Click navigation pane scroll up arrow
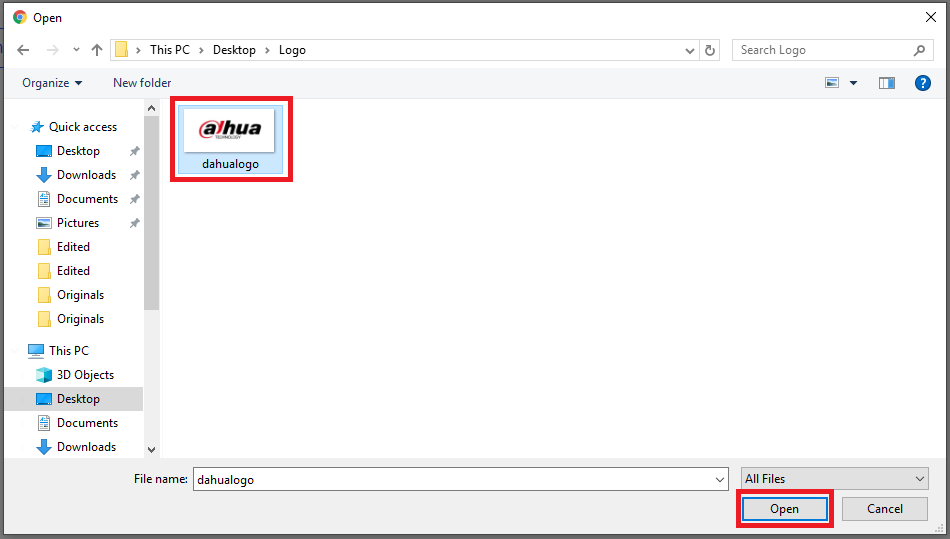The height and width of the screenshot is (539, 950). coord(151,108)
